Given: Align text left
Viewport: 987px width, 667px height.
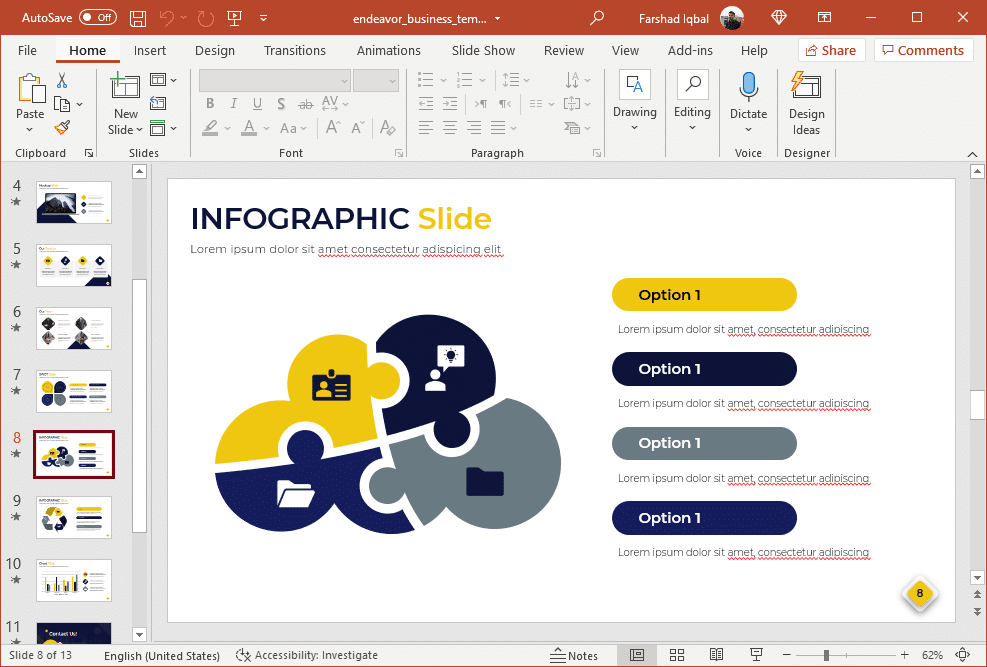Looking at the screenshot, I should (426, 128).
